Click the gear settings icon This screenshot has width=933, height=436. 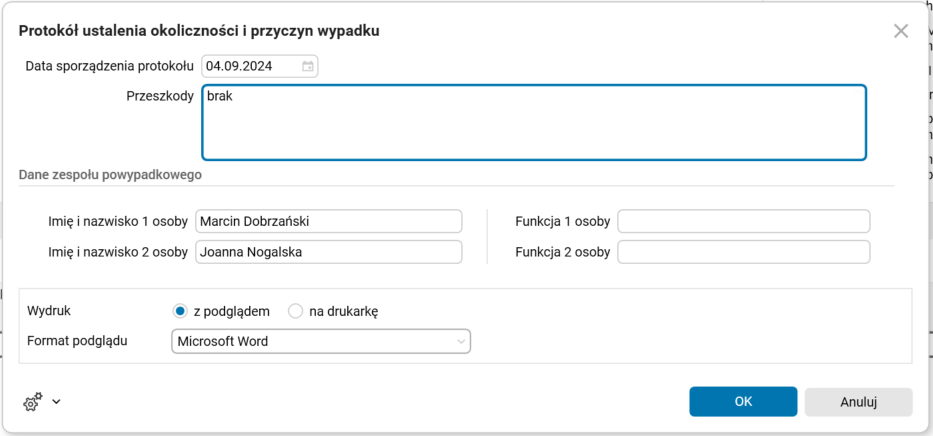point(33,402)
